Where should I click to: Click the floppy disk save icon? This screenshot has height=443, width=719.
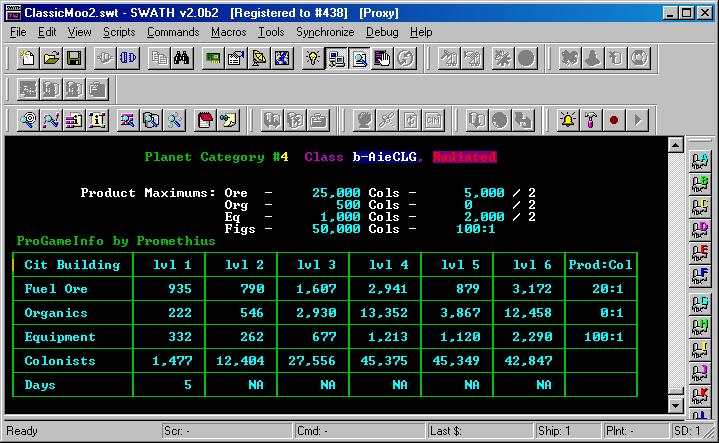click(x=73, y=59)
